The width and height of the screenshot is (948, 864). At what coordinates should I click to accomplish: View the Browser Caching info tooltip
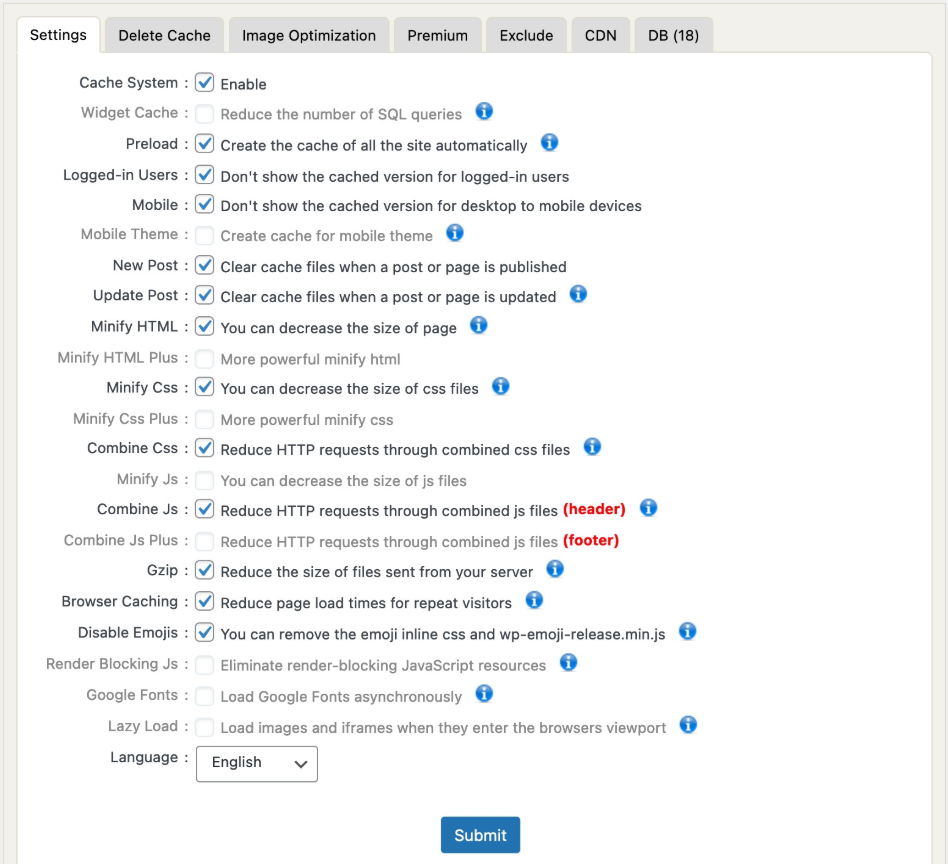point(534,600)
